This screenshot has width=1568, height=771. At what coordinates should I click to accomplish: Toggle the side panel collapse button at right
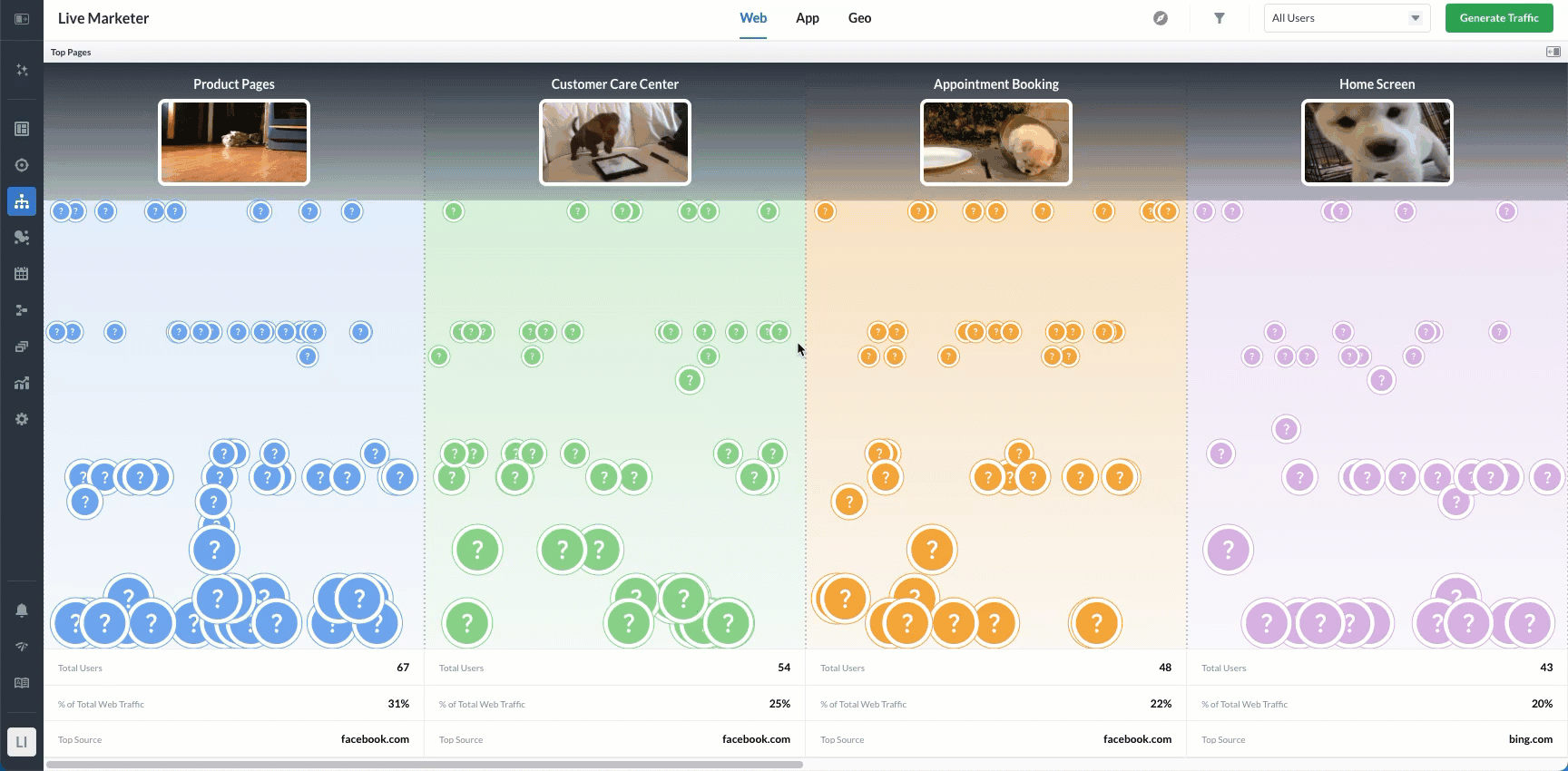1553,52
